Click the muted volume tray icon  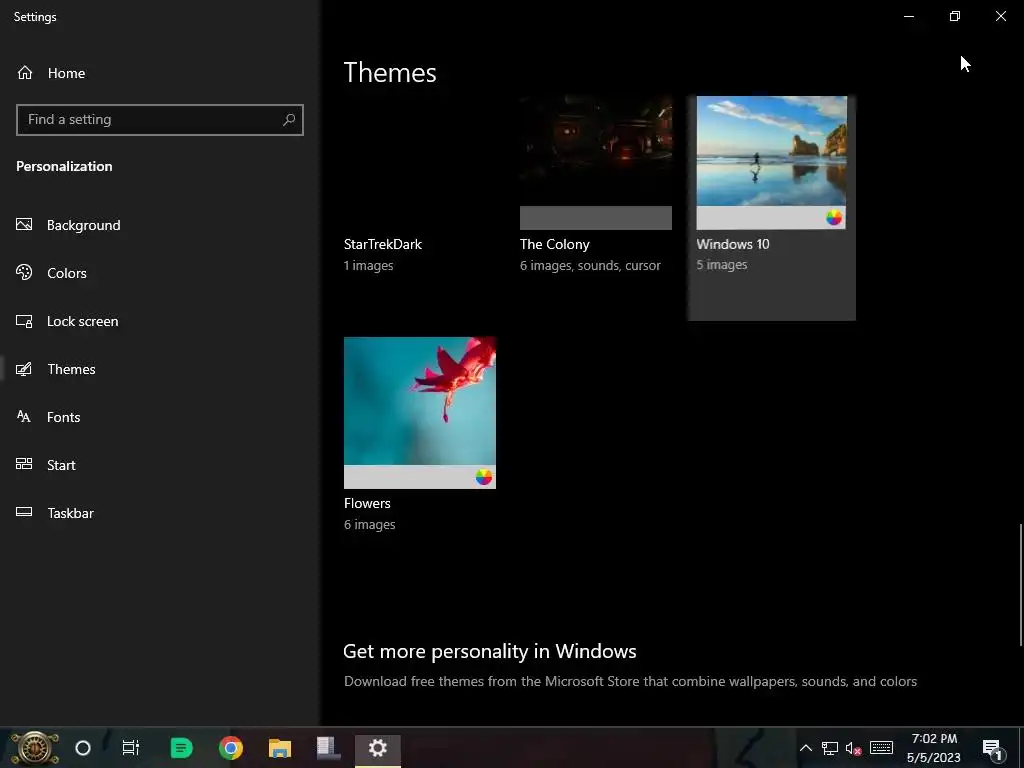854,749
